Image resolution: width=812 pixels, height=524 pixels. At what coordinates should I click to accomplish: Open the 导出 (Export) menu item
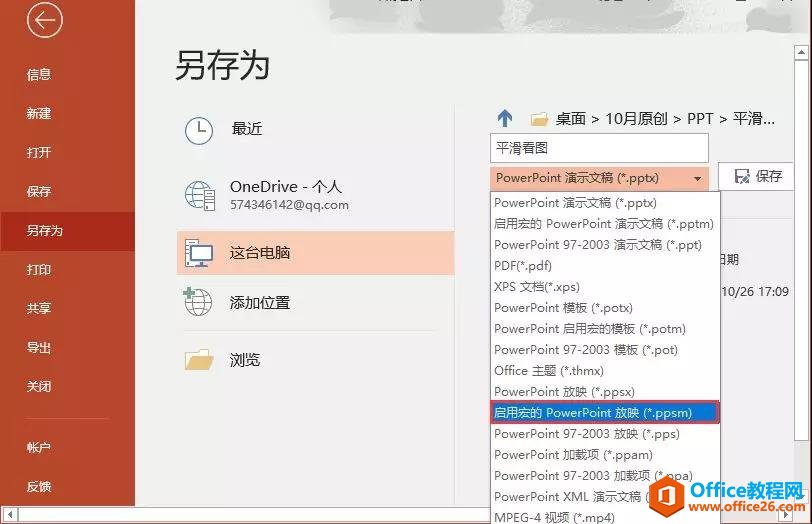click(x=39, y=348)
